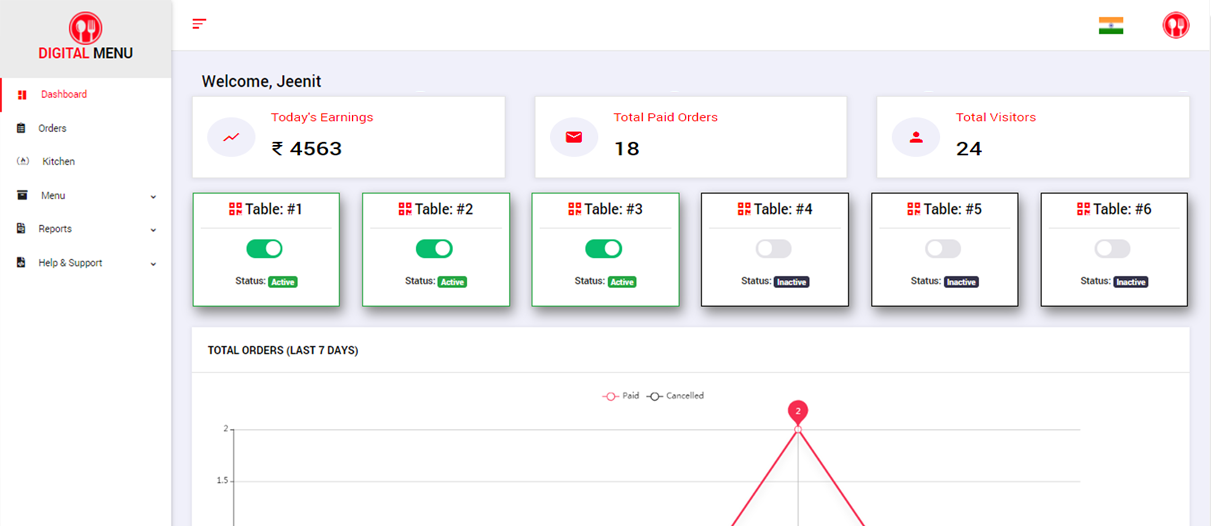Click the Total Paid Orders envelope icon
The width and height of the screenshot is (1211, 526).
(x=574, y=137)
